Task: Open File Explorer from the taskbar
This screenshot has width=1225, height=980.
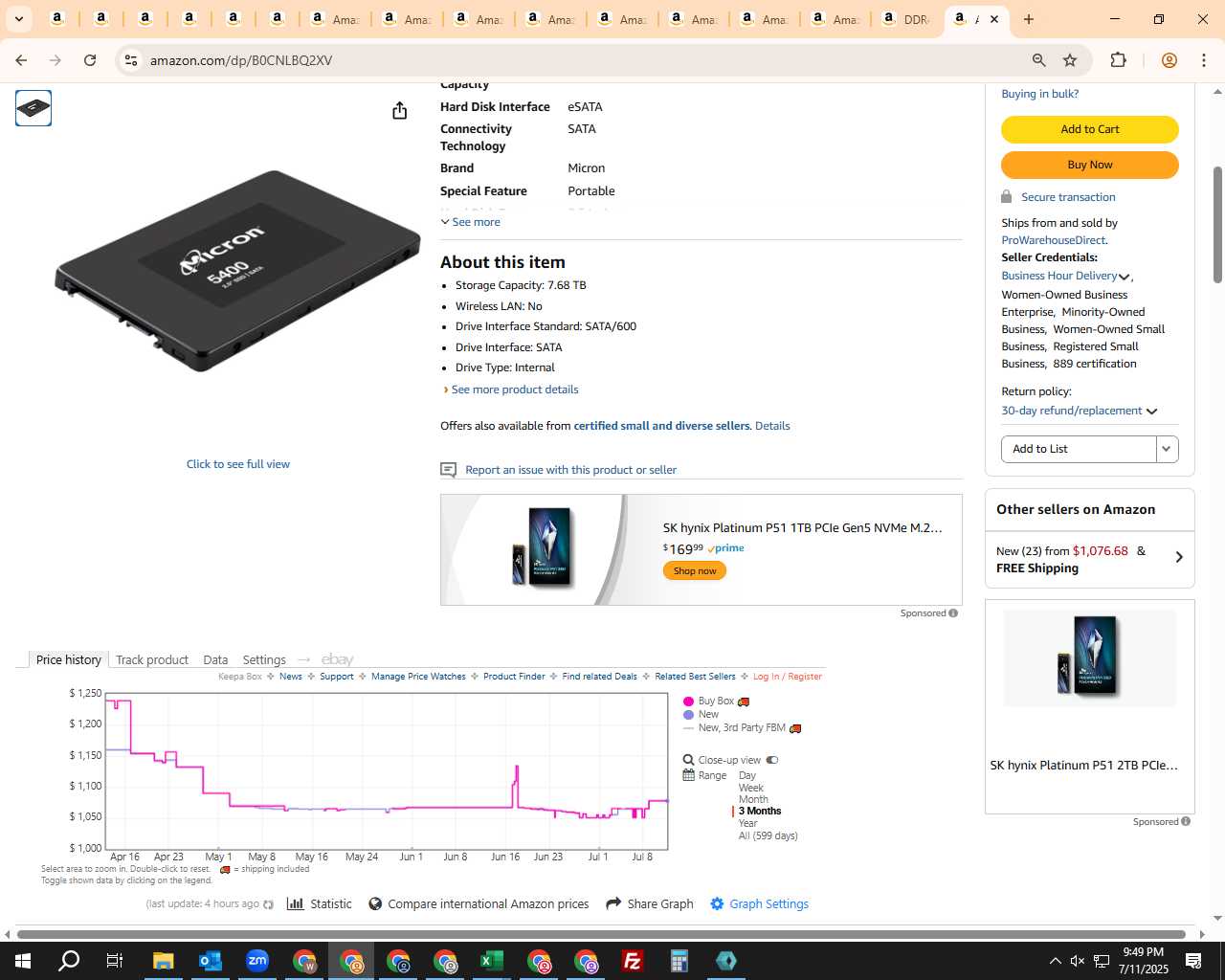Action: [x=163, y=961]
